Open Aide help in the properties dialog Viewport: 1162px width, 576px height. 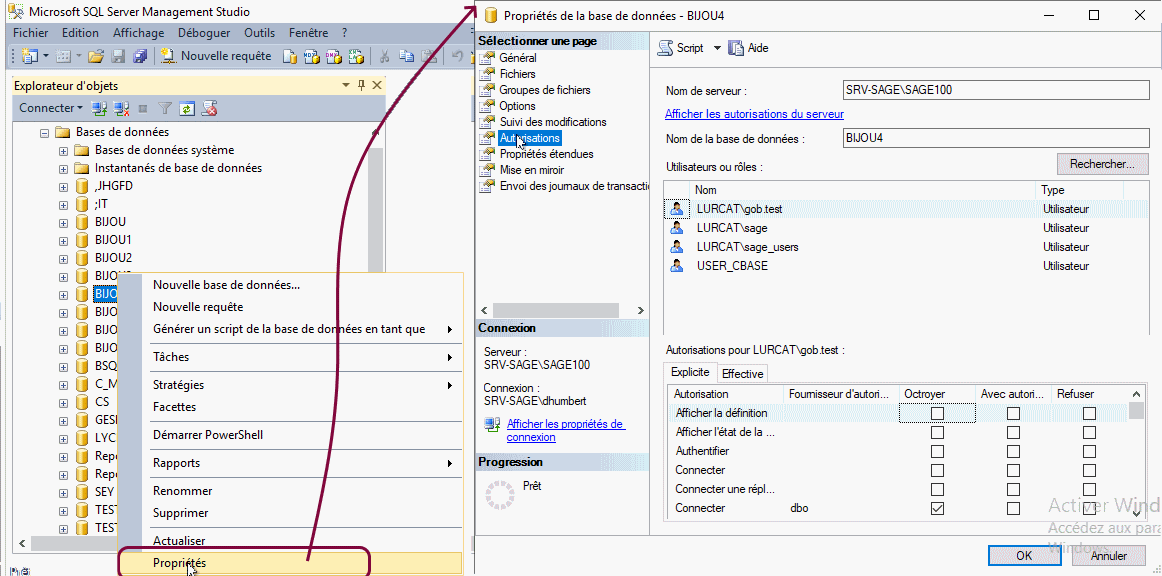pyautogui.click(x=748, y=48)
